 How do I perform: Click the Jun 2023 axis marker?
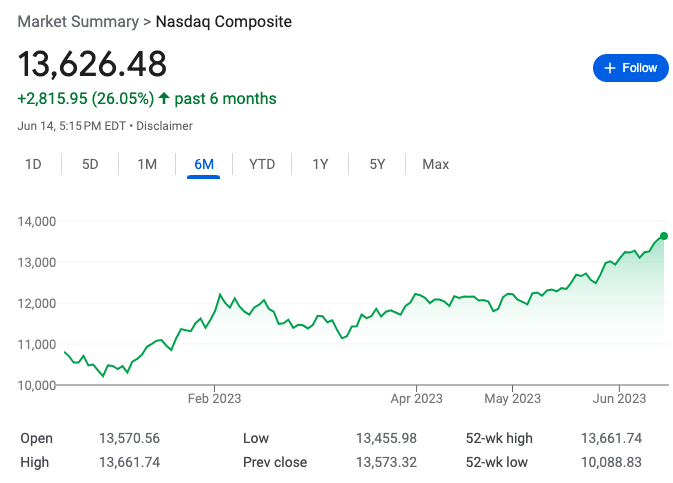tap(619, 398)
